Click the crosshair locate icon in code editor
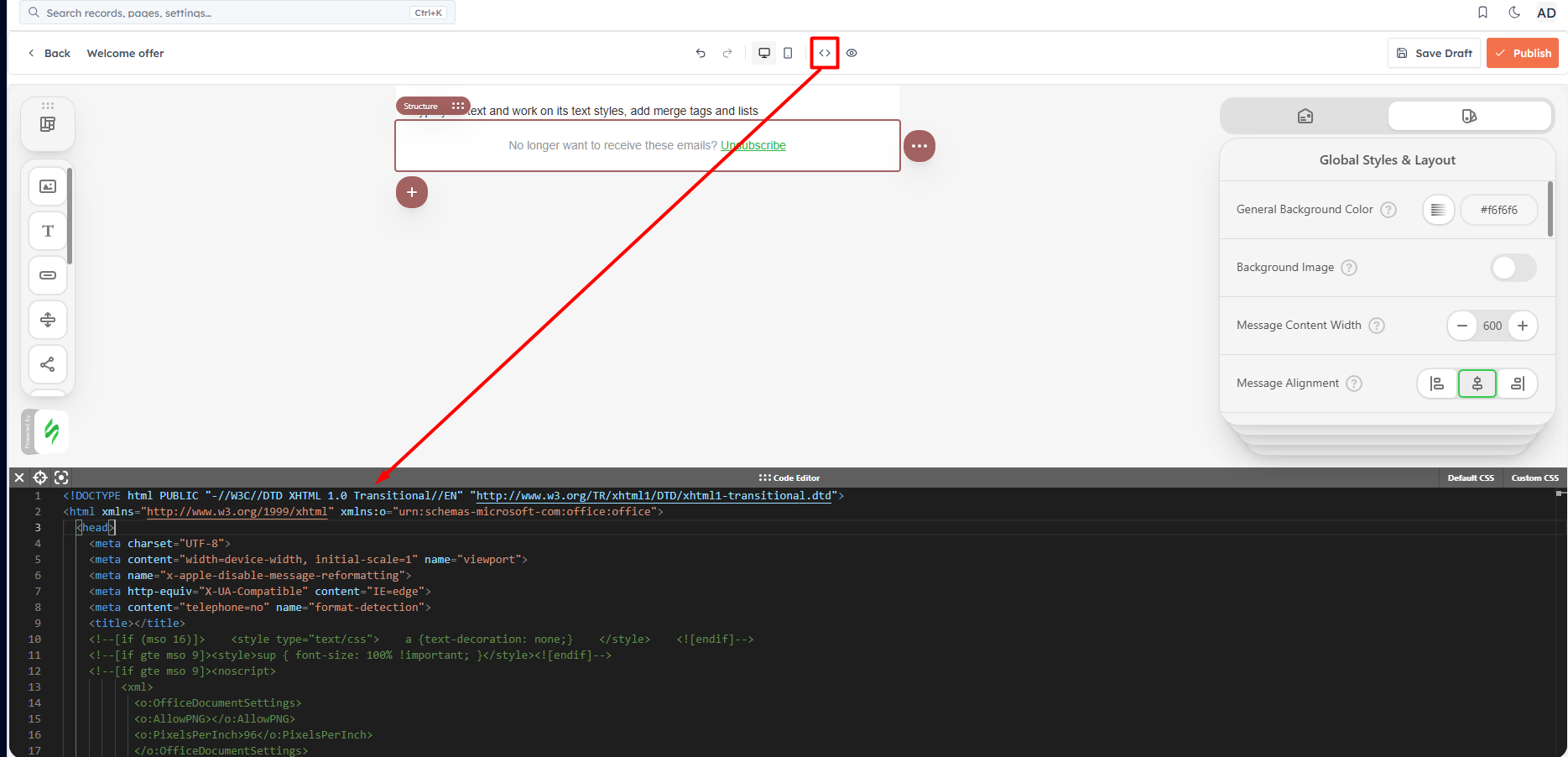 tap(40, 478)
